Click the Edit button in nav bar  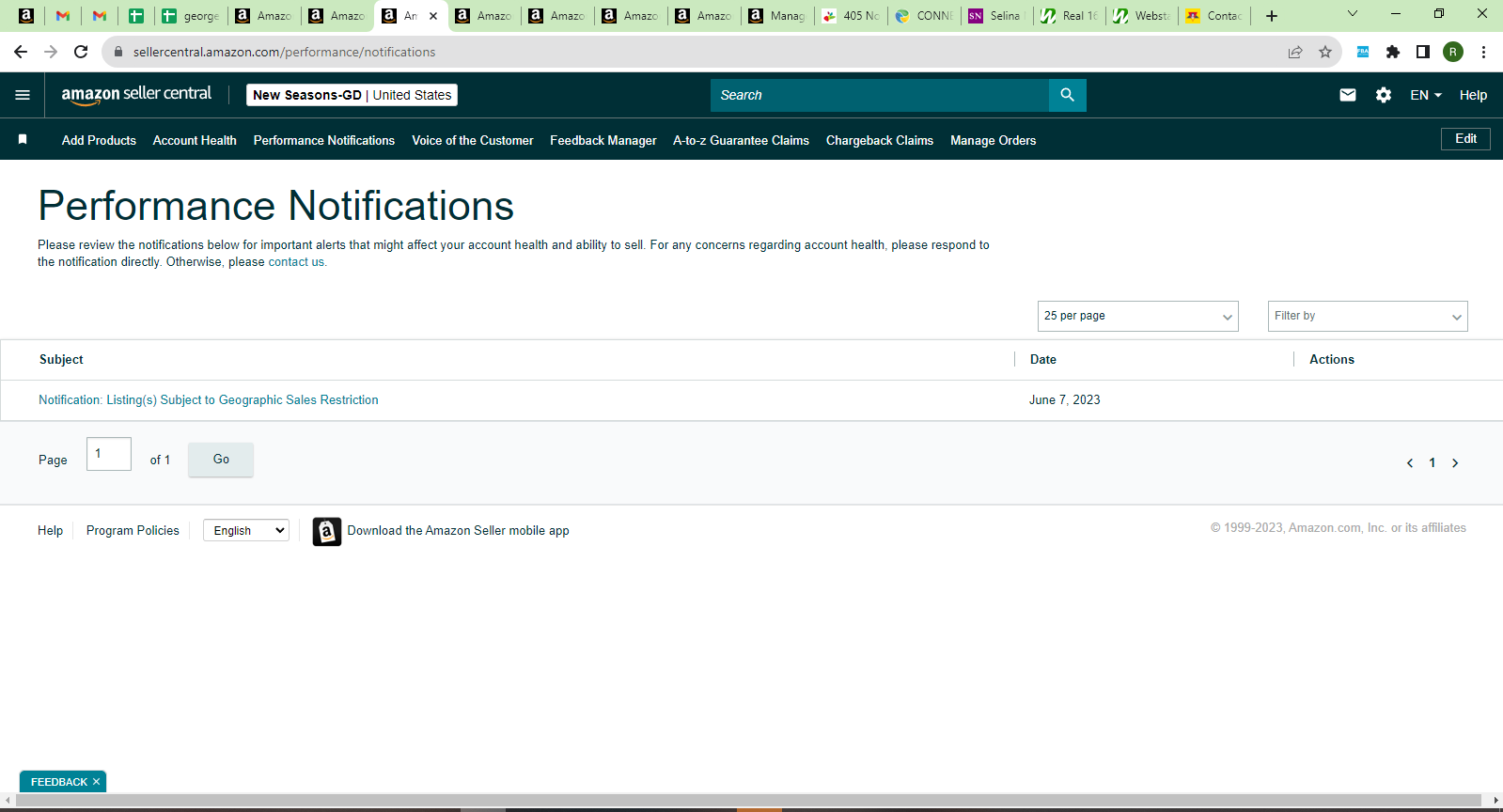(x=1465, y=138)
